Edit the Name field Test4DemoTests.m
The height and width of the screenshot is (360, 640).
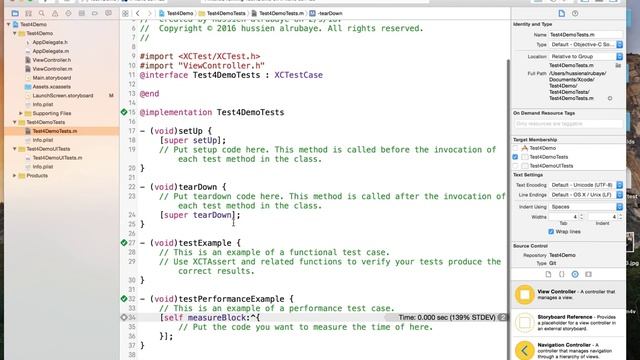click(x=586, y=35)
